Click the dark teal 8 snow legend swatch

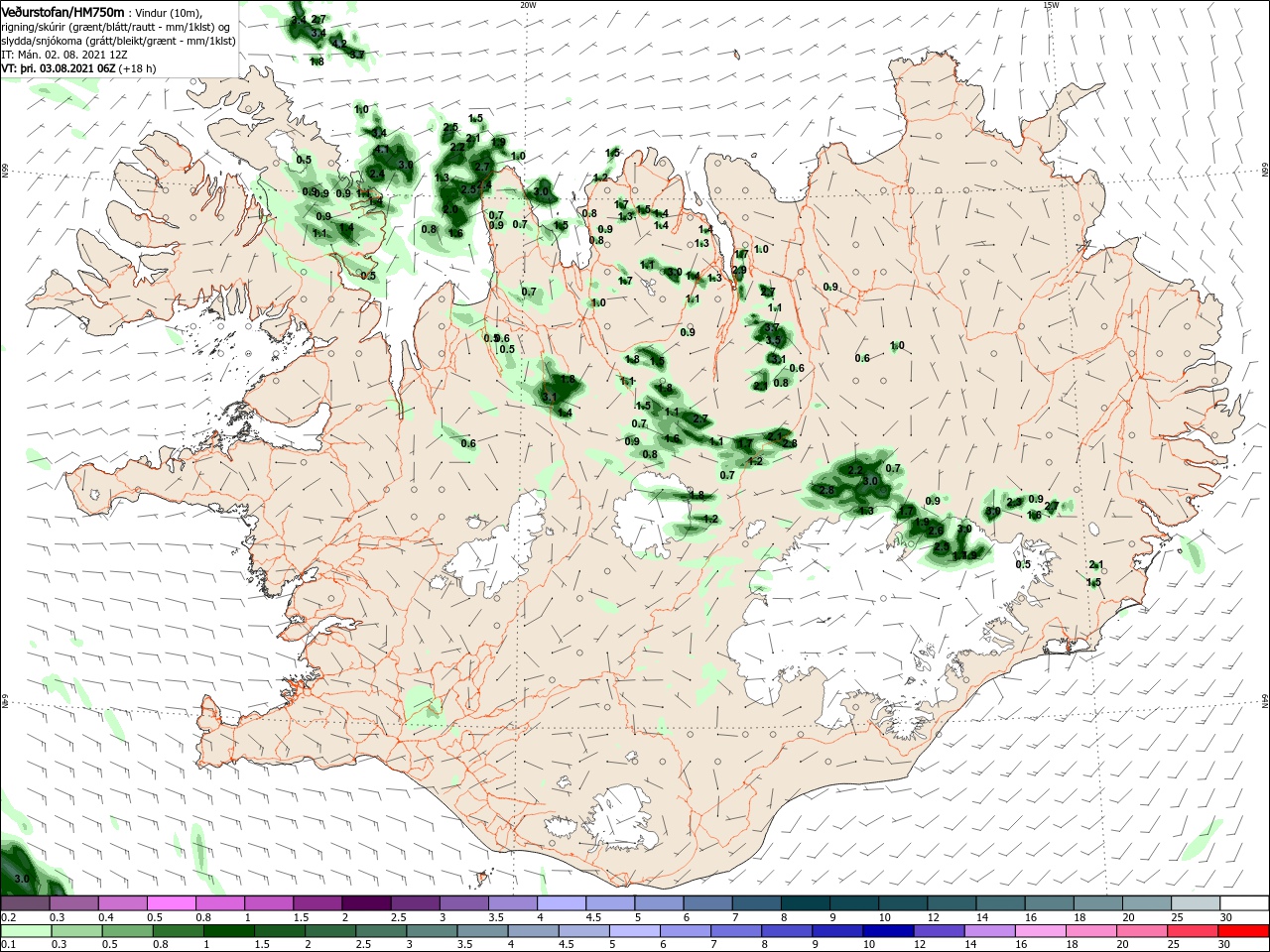pos(806,903)
